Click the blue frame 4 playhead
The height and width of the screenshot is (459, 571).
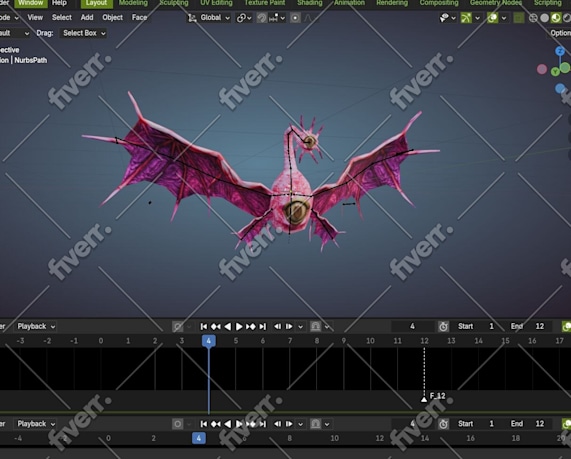(x=209, y=341)
